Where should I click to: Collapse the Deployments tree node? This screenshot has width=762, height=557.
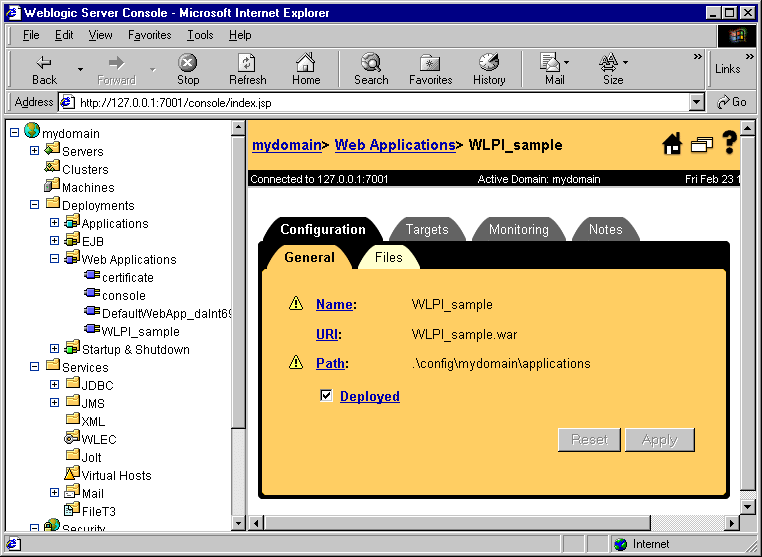point(35,205)
